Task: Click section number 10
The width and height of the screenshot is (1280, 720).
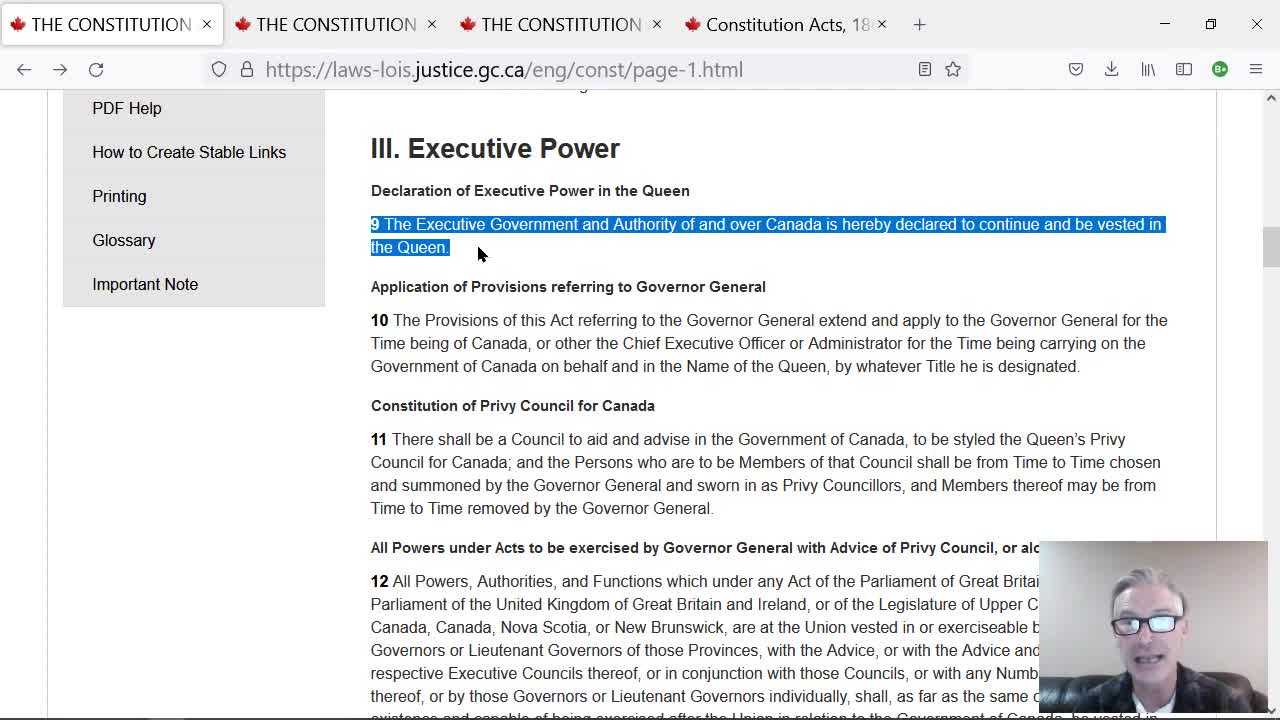Action: point(379,320)
